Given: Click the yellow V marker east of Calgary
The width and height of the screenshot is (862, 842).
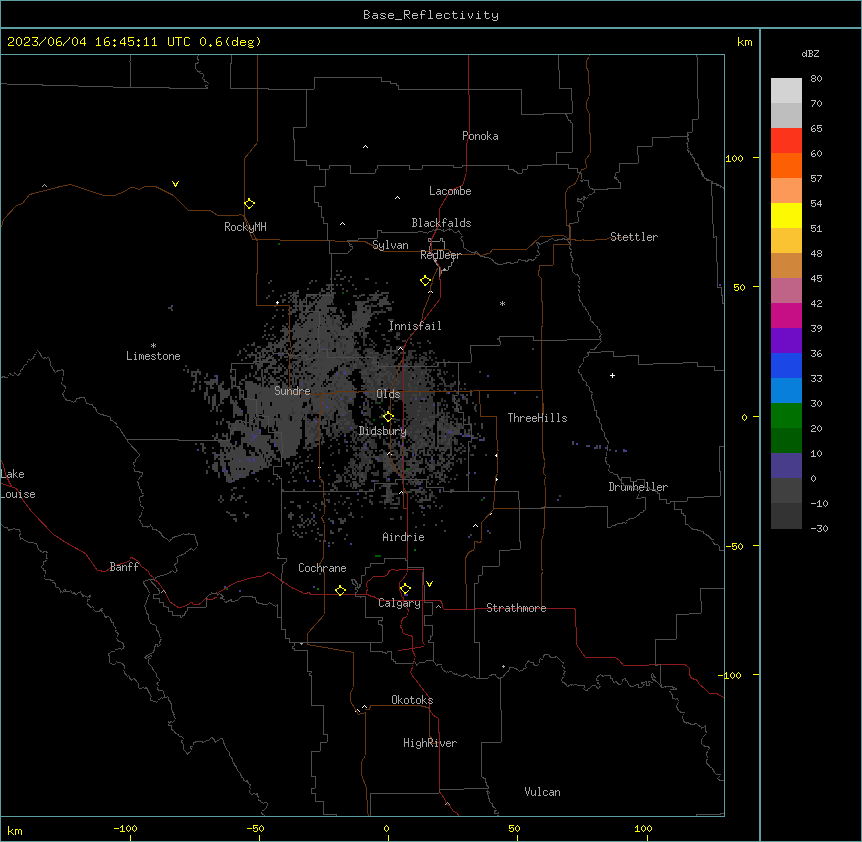Looking at the screenshot, I should tap(429, 584).
